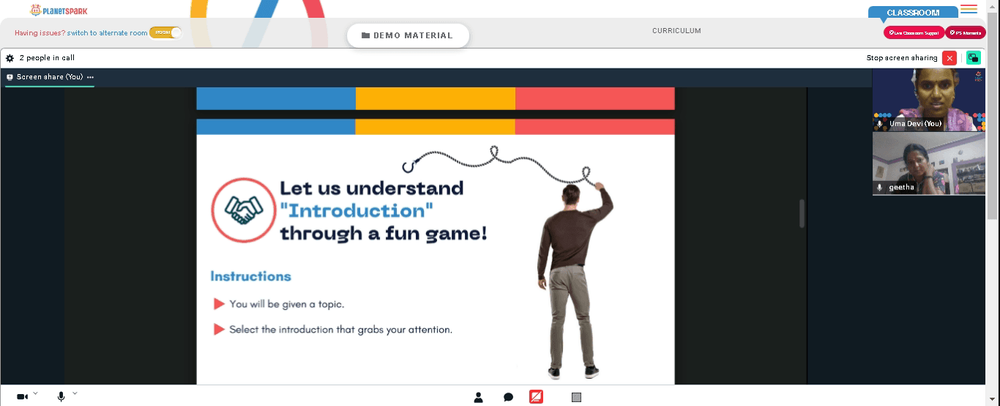This screenshot has height=406, width=1000.
Task: Click the switch to alternate room link
Action: (107, 33)
